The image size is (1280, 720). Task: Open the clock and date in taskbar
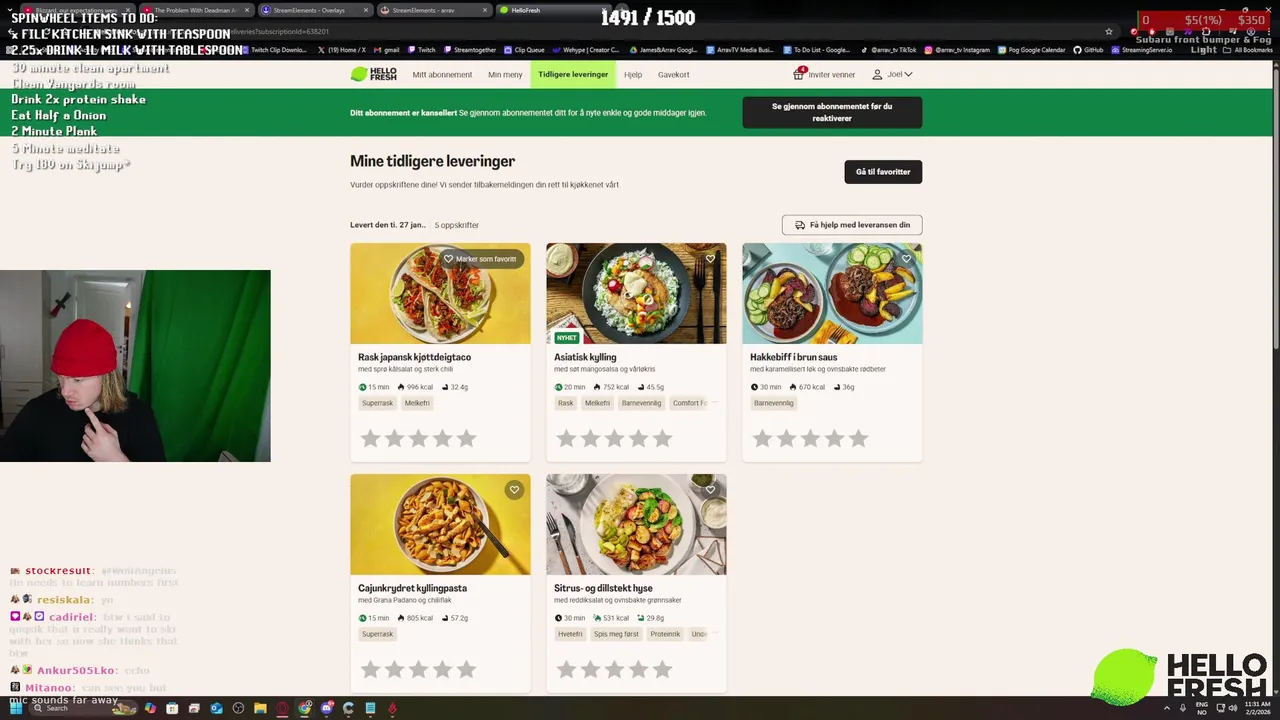(1258, 708)
